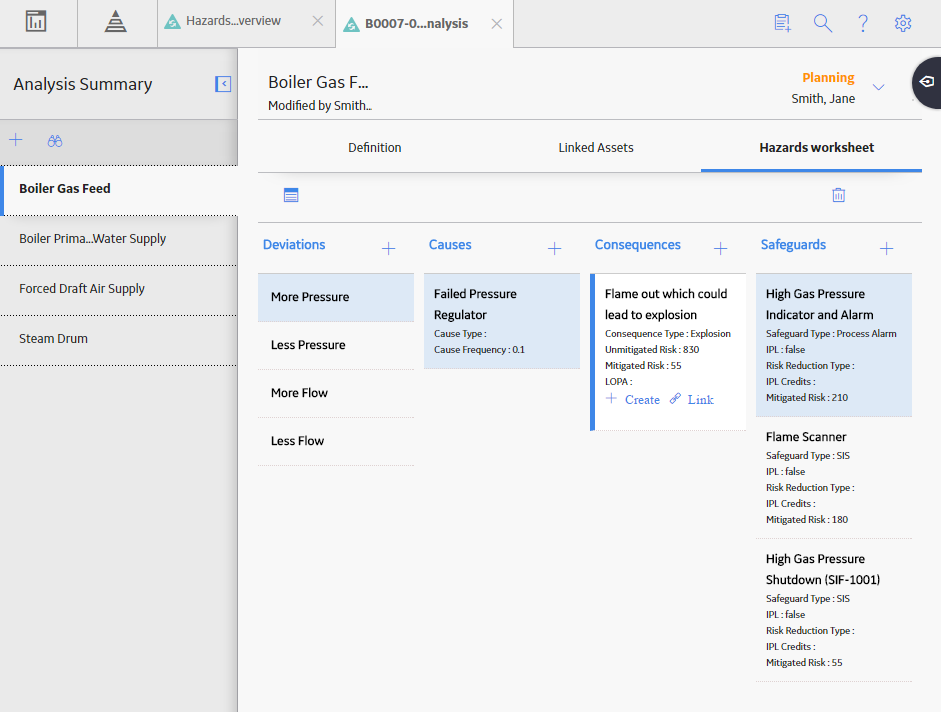941x712 pixels.
Task: Click the Safeguards column heading
Action: [793, 245]
